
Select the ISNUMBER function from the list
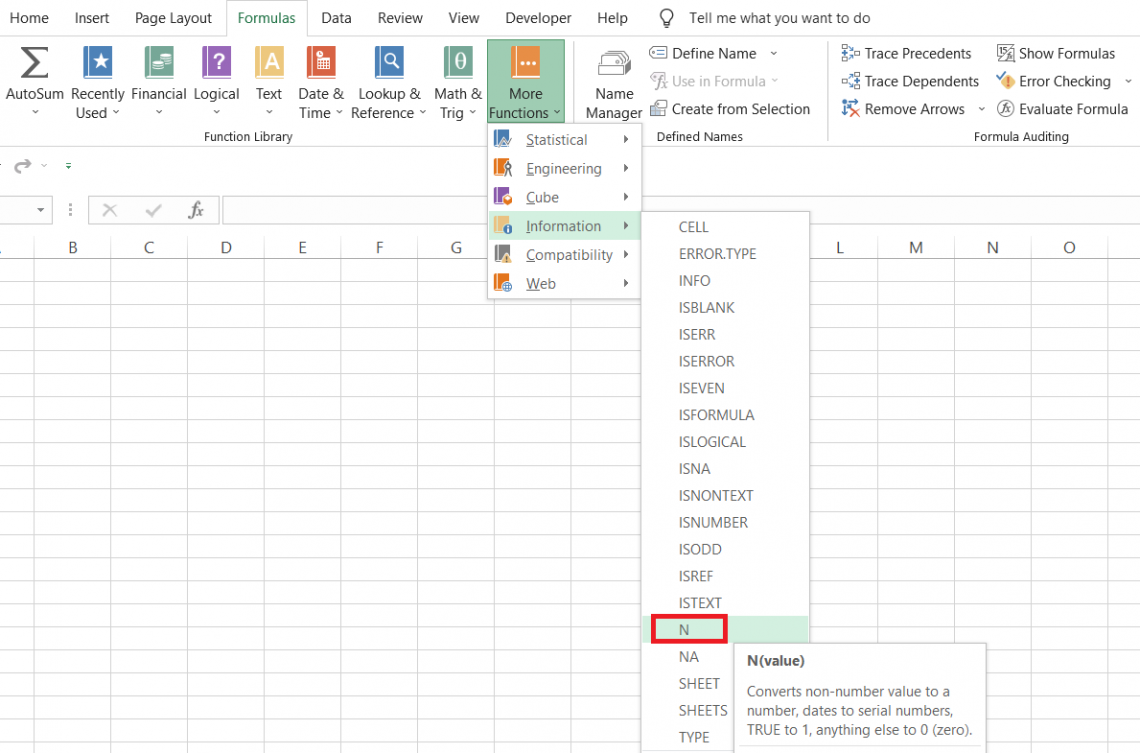coord(713,522)
